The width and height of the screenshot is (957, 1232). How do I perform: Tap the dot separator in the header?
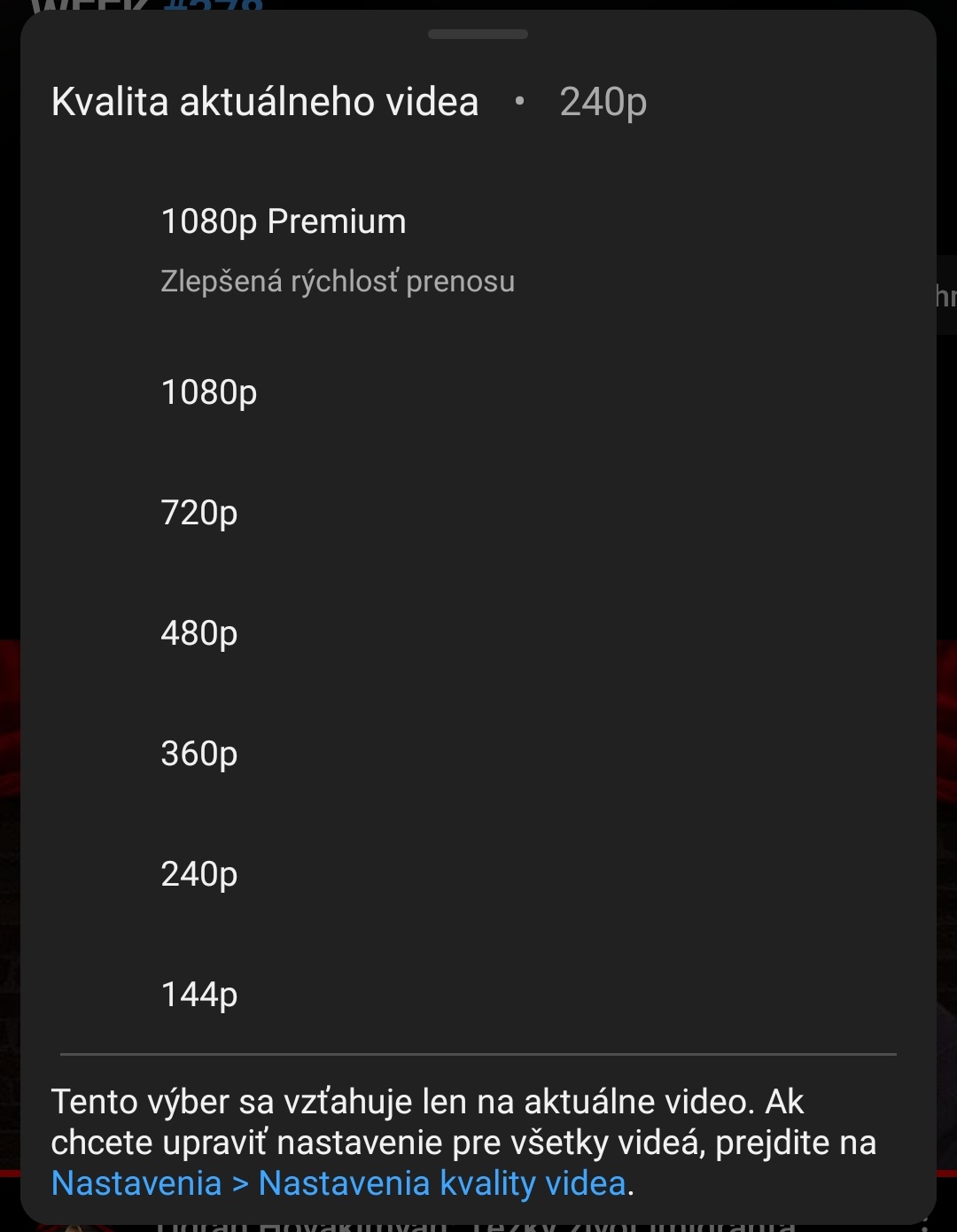[x=519, y=102]
